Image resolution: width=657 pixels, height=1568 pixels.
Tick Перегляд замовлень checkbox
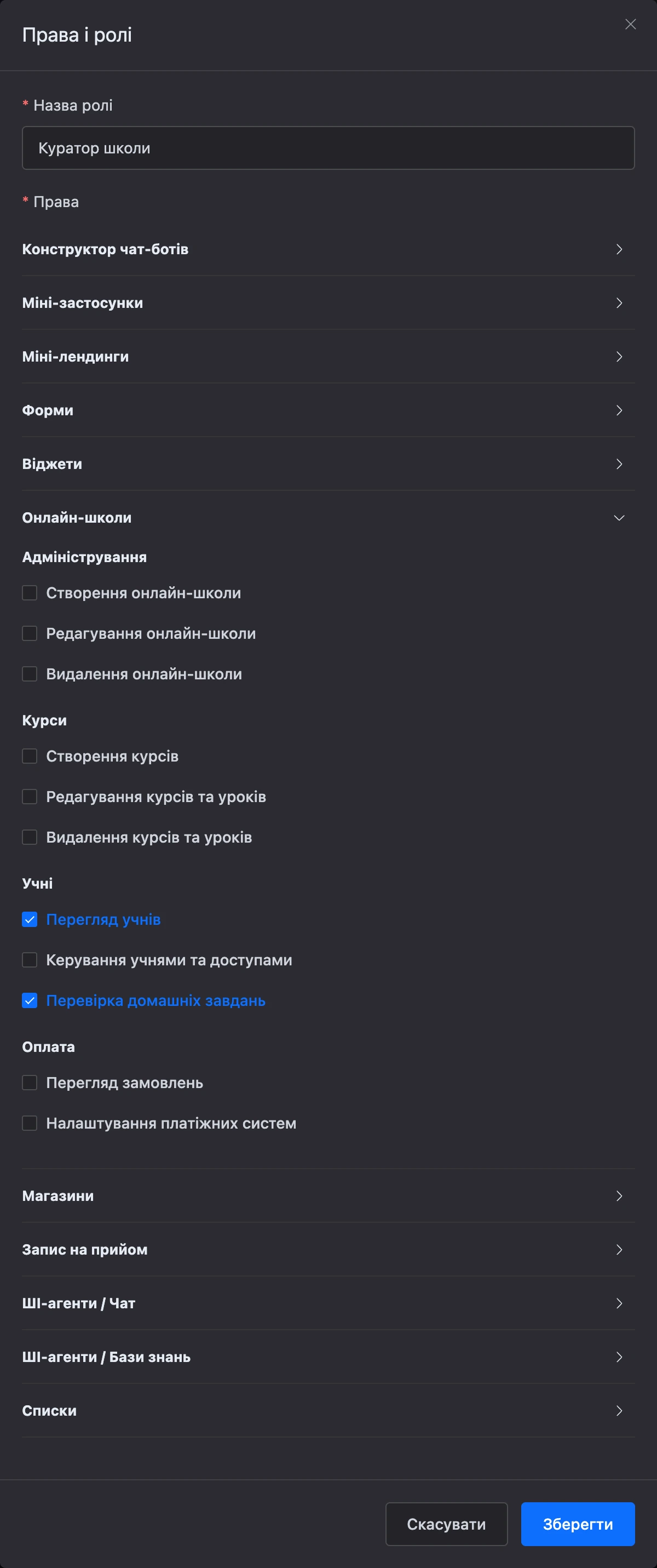[30, 1082]
